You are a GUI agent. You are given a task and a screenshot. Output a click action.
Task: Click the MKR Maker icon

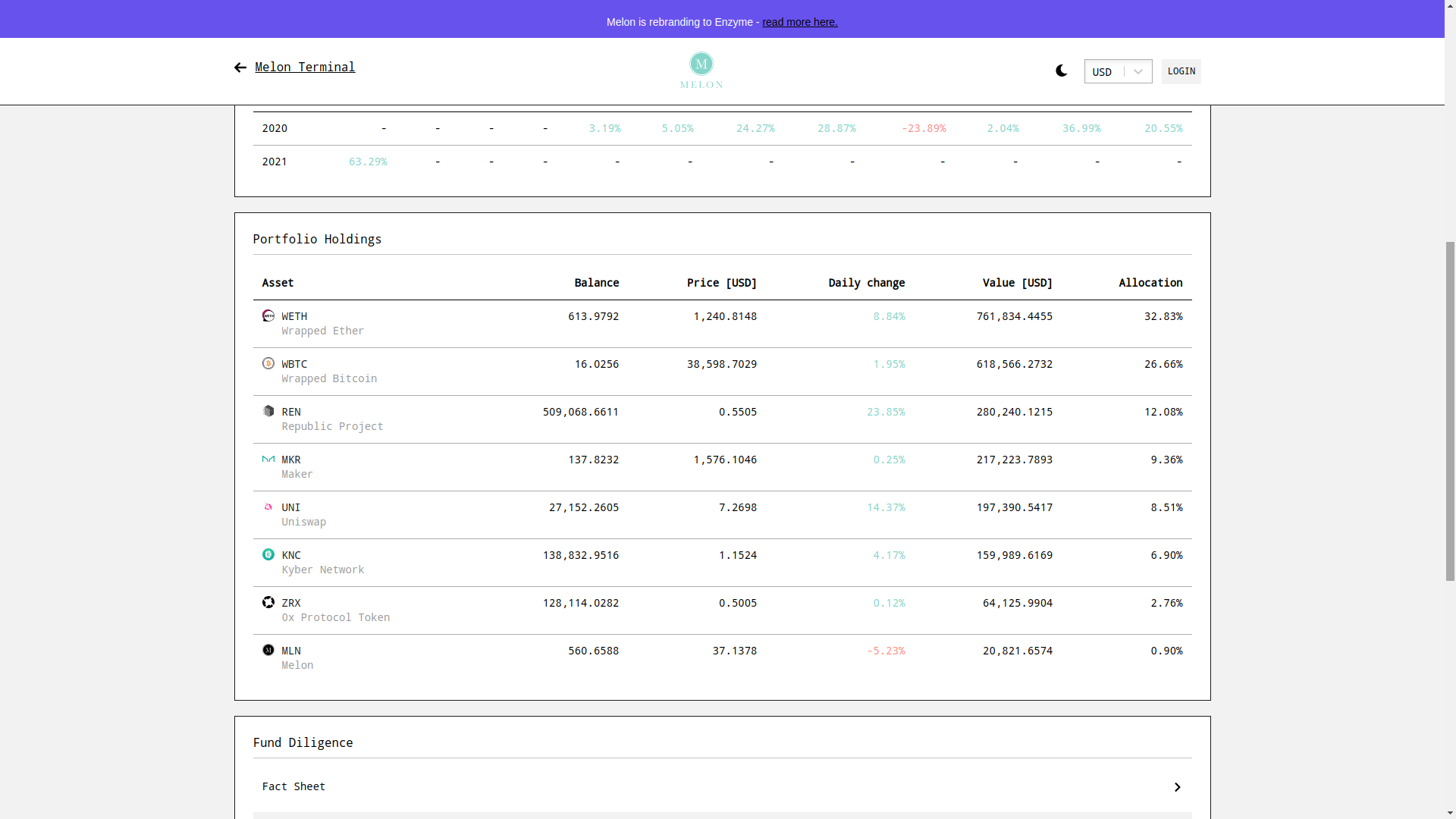point(268,459)
